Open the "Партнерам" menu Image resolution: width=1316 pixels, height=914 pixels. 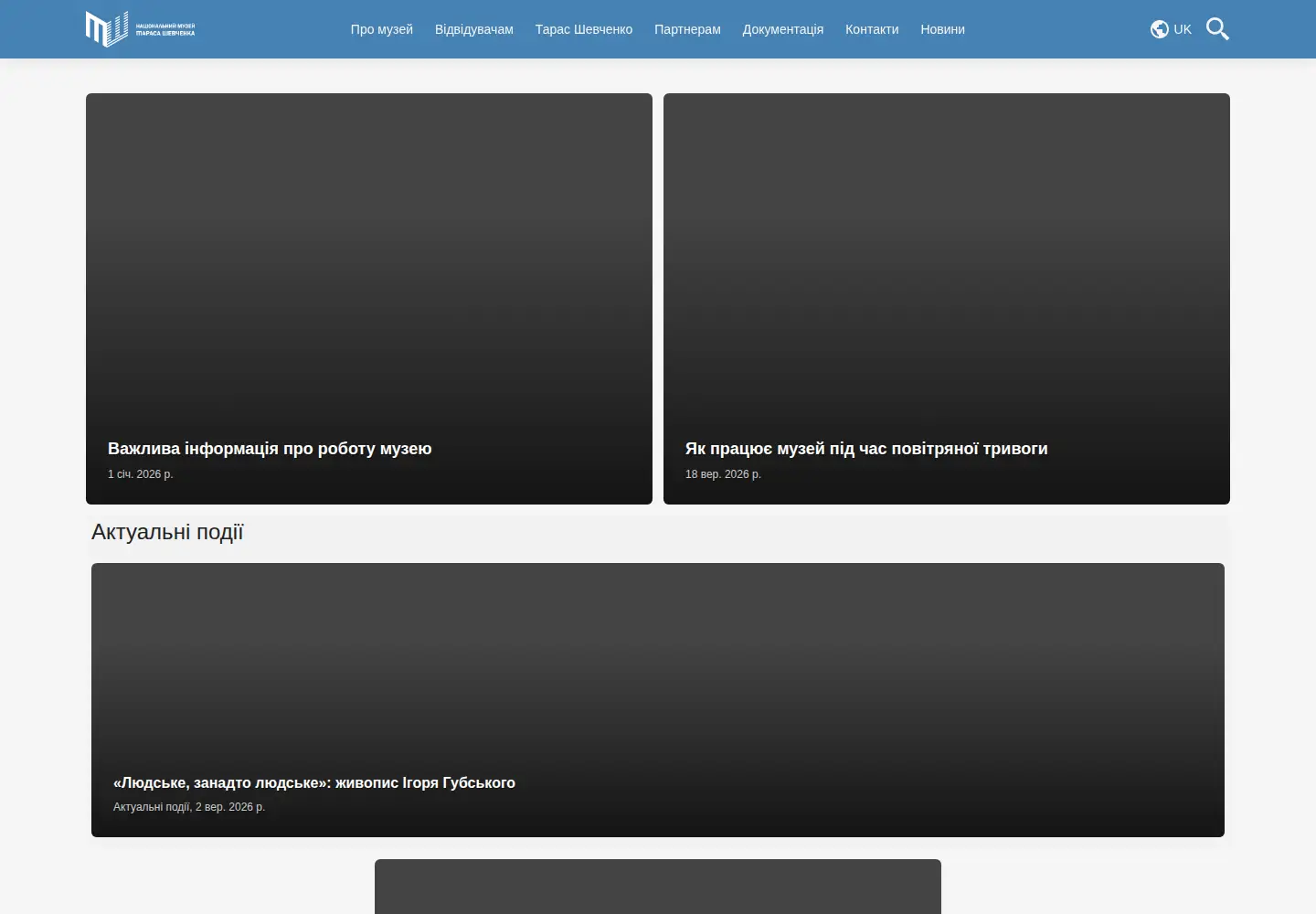[687, 29]
